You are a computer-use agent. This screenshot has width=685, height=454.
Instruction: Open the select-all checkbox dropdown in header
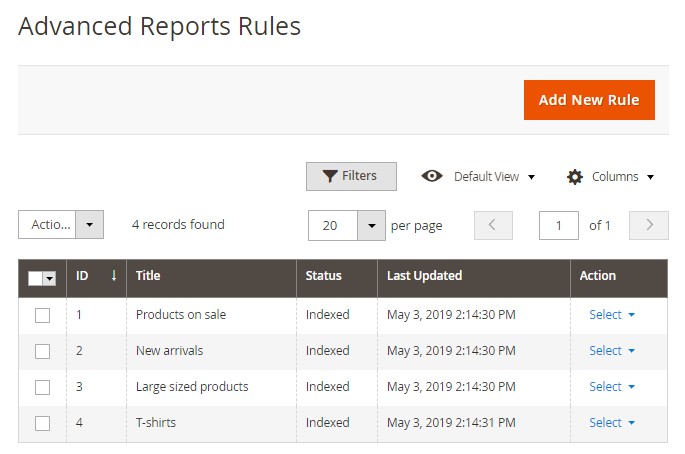(x=49, y=278)
